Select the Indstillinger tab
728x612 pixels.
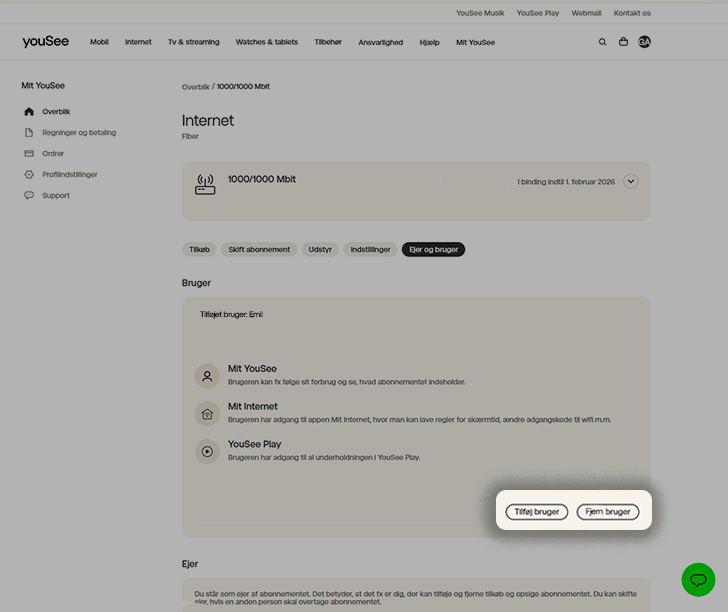pyautogui.click(x=370, y=249)
